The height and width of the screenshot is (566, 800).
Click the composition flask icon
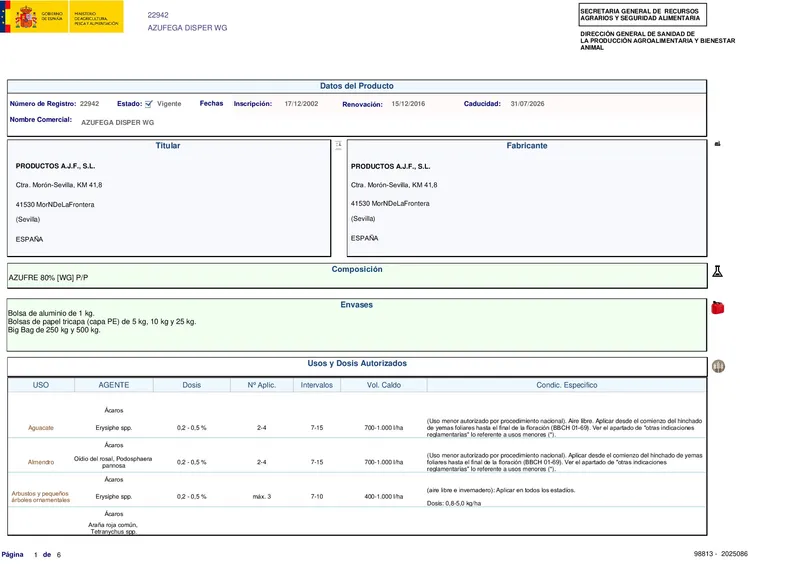[717, 271]
